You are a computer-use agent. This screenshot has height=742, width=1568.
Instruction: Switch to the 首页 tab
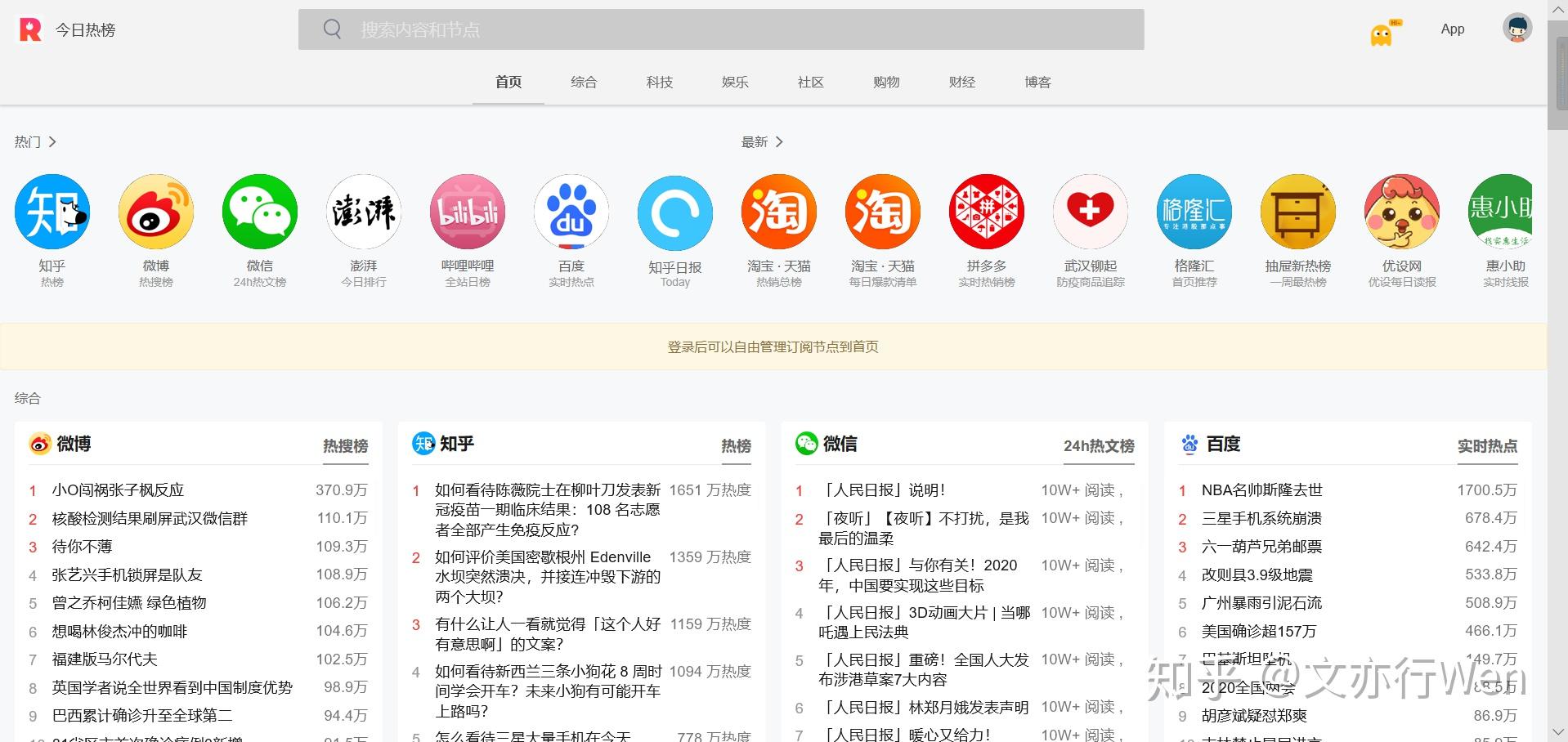(508, 82)
